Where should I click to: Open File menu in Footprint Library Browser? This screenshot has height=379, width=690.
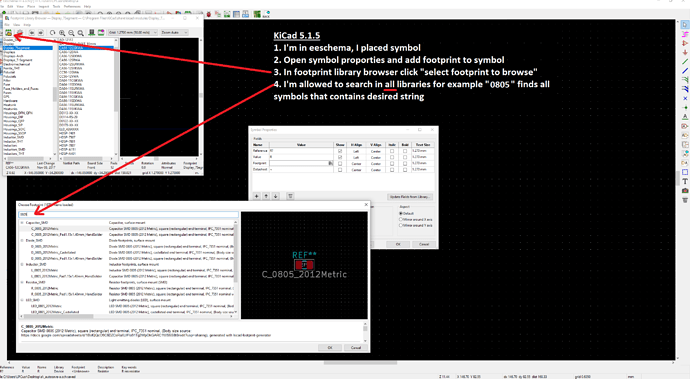click(7, 25)
